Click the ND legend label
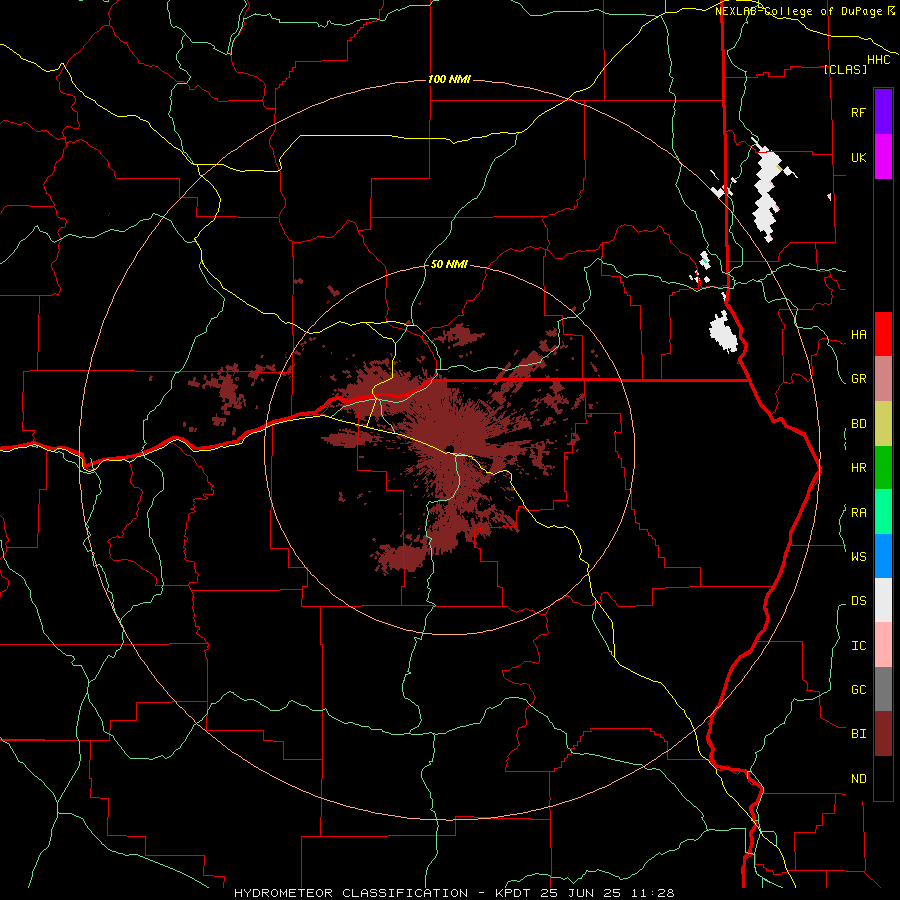This screenshot has width=900, height=900. (858, 779)
